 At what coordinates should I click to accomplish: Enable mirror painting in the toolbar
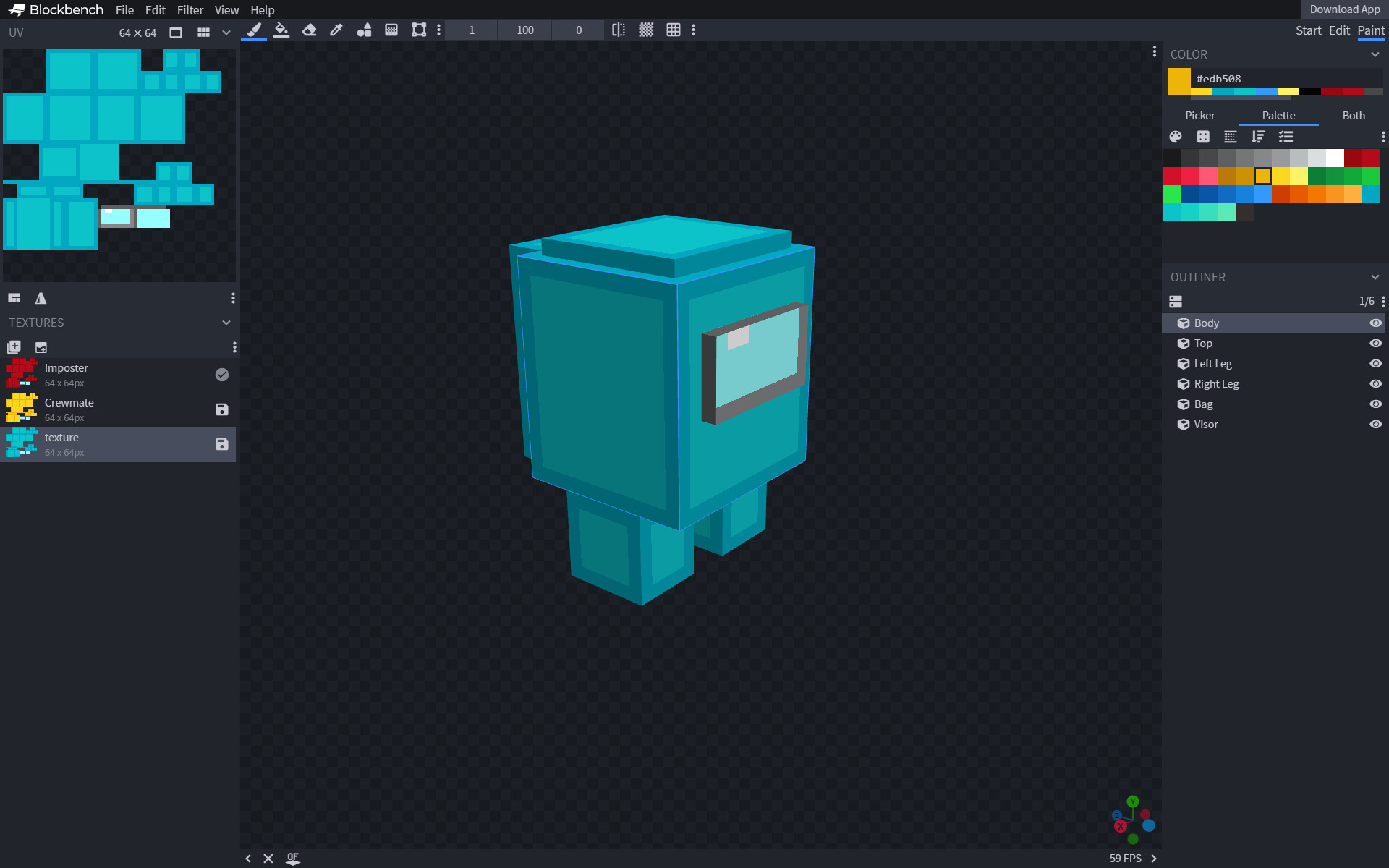[x=618, y=30]
